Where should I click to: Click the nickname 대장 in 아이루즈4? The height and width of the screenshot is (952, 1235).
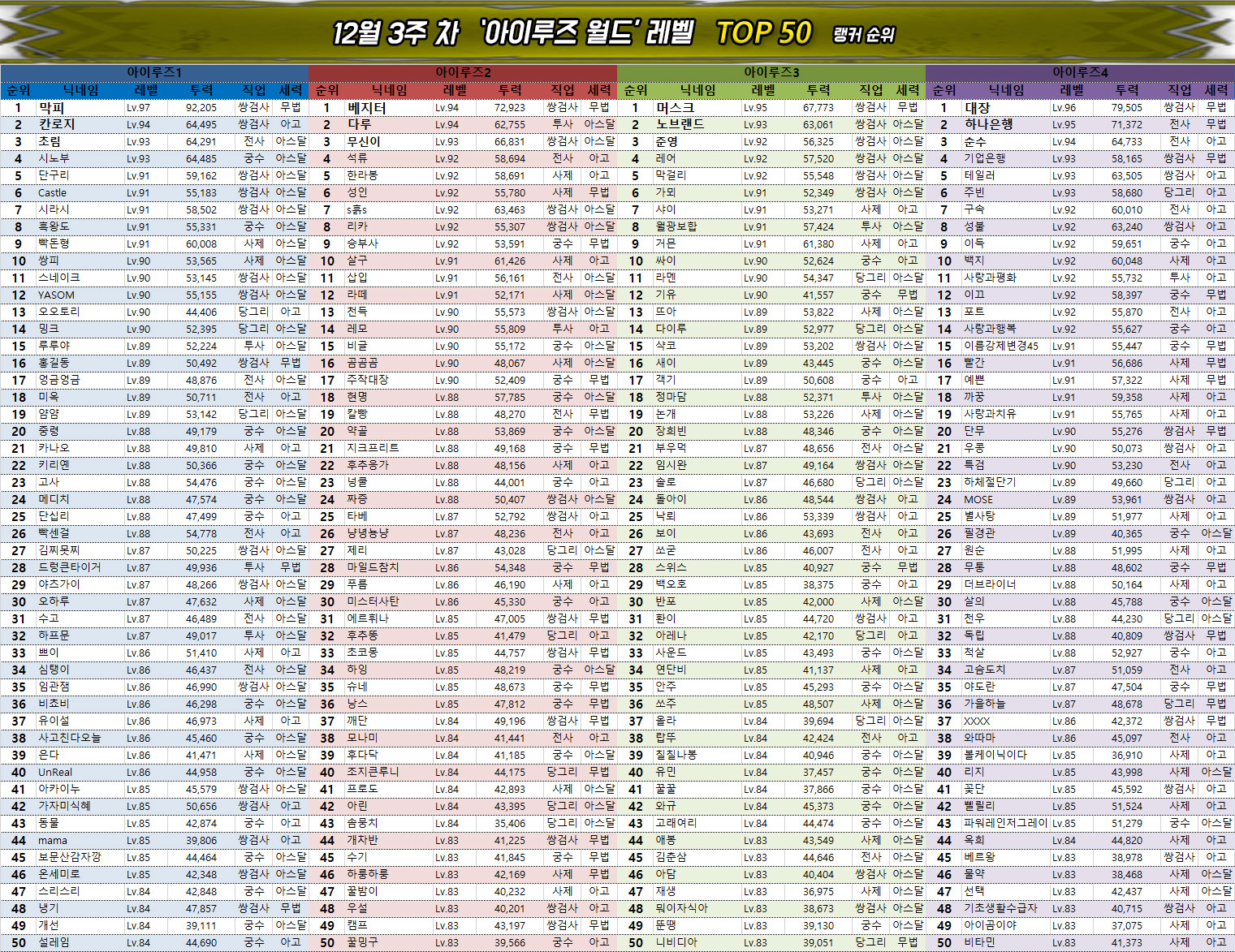click(977, 107)
